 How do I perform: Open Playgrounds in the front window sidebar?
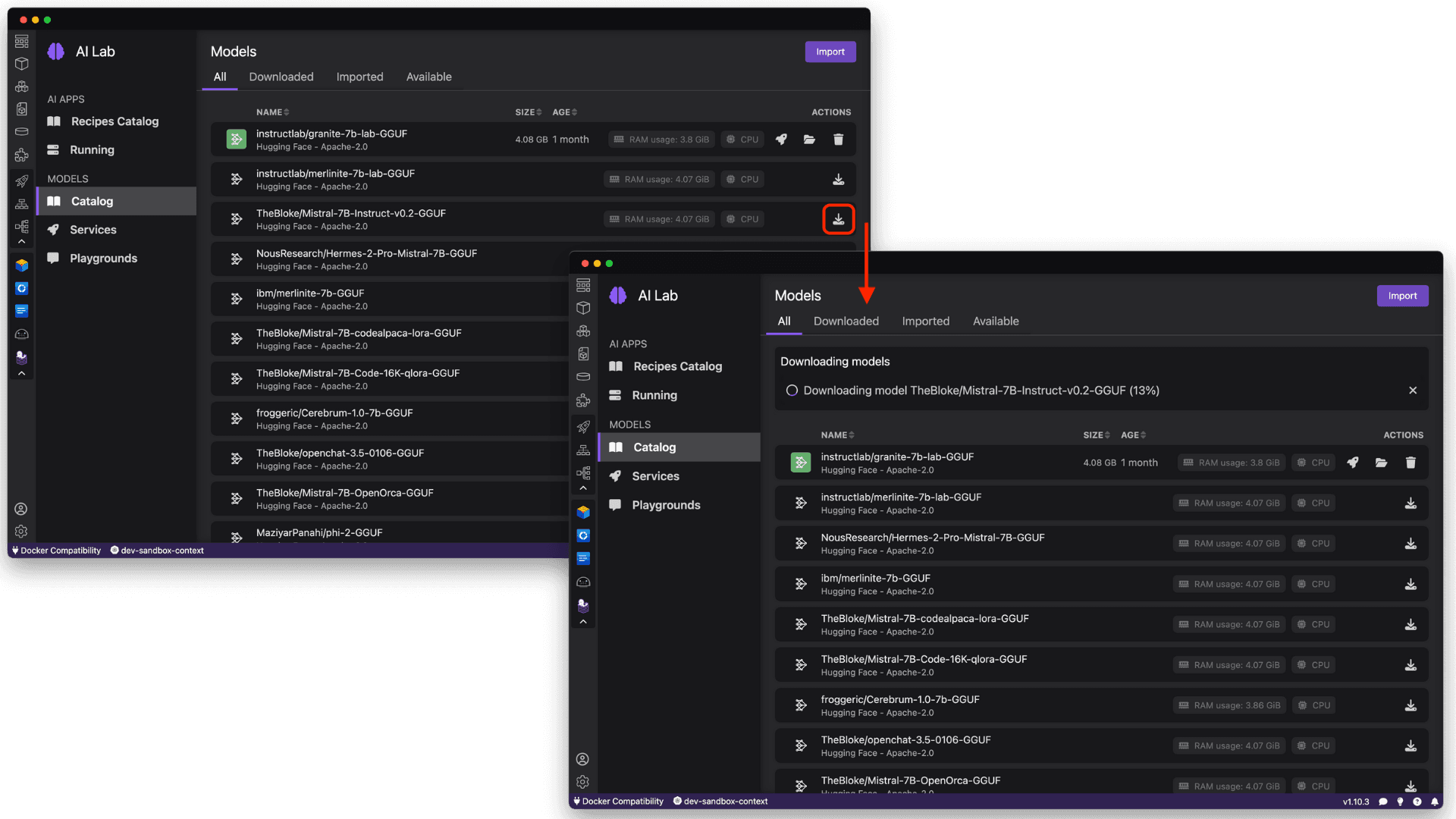pos(666,505)
